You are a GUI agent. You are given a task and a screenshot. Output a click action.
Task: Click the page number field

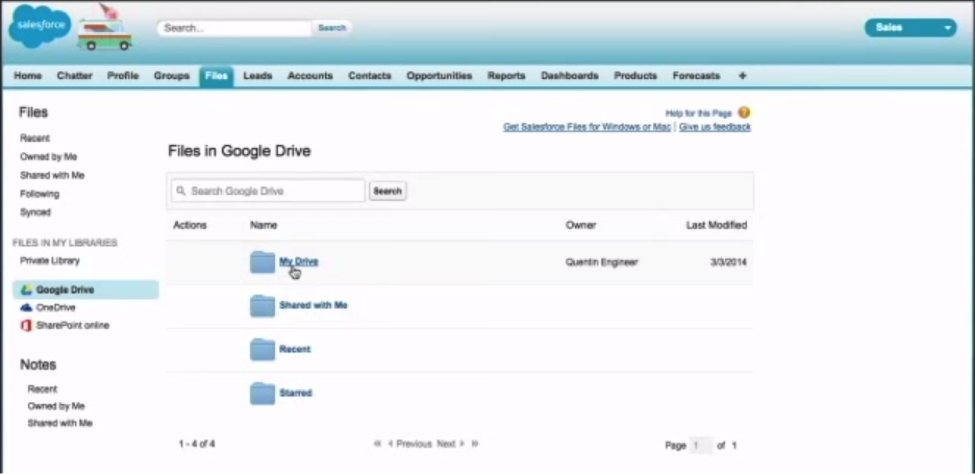tap(701, 445)
